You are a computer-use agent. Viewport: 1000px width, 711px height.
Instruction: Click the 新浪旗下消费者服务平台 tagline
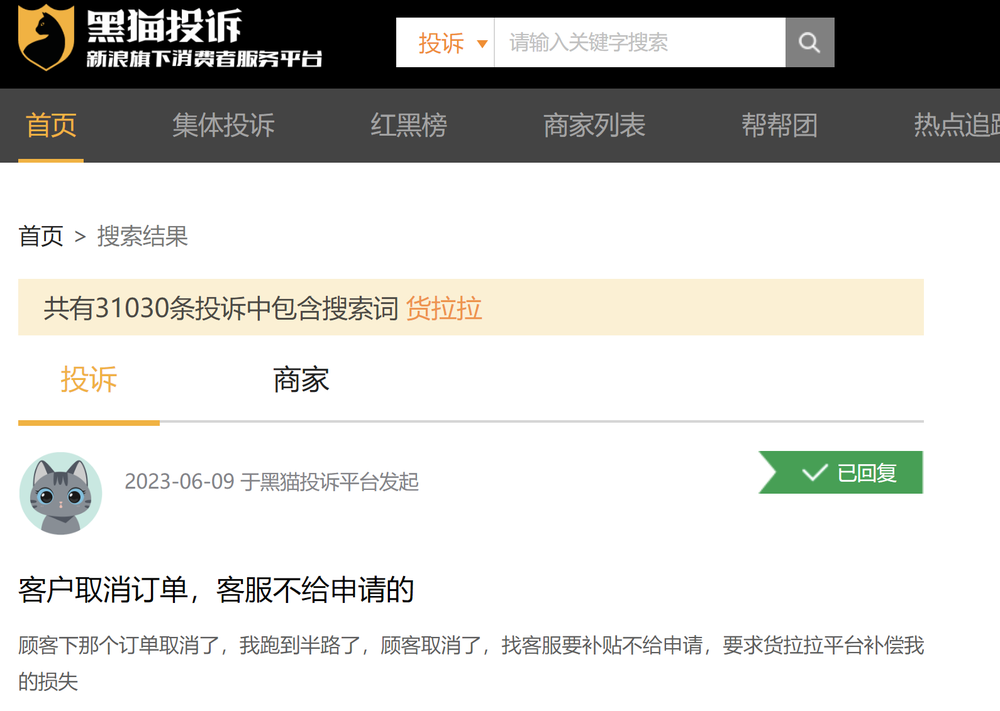(204, 59)
